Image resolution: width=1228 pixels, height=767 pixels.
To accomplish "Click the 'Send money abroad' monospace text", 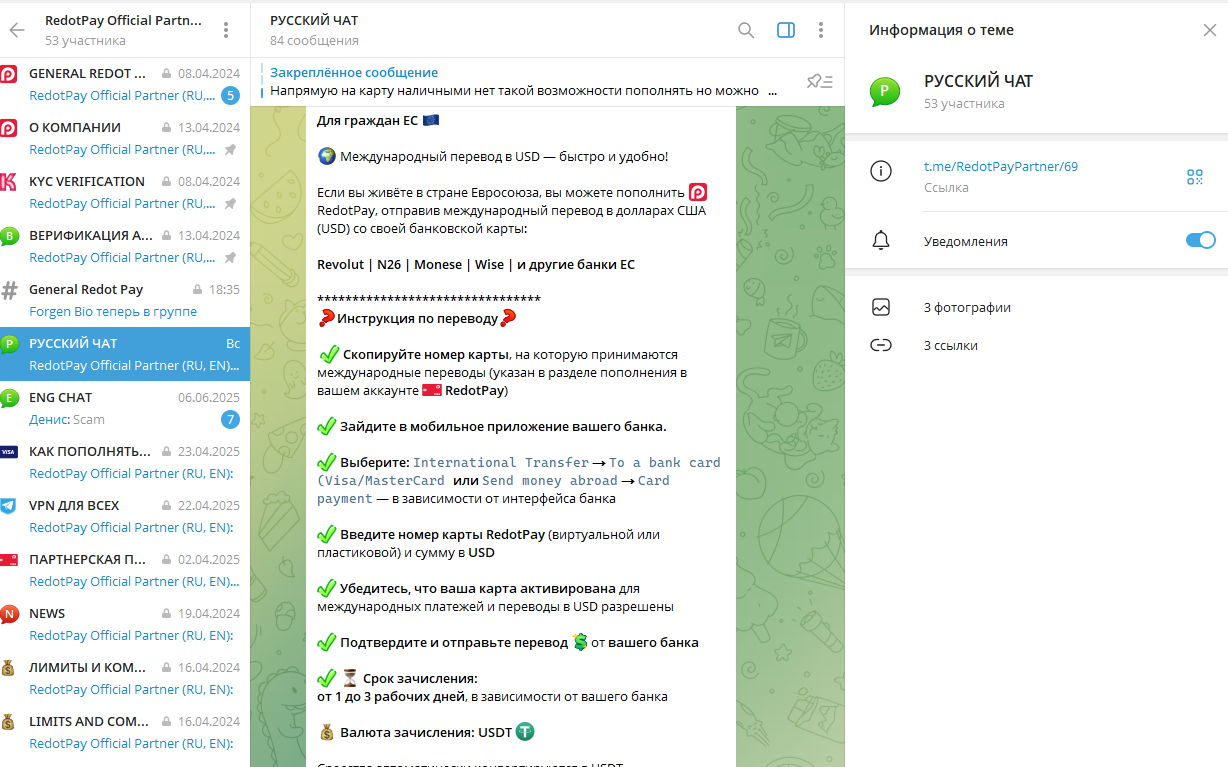I will 550,480.
